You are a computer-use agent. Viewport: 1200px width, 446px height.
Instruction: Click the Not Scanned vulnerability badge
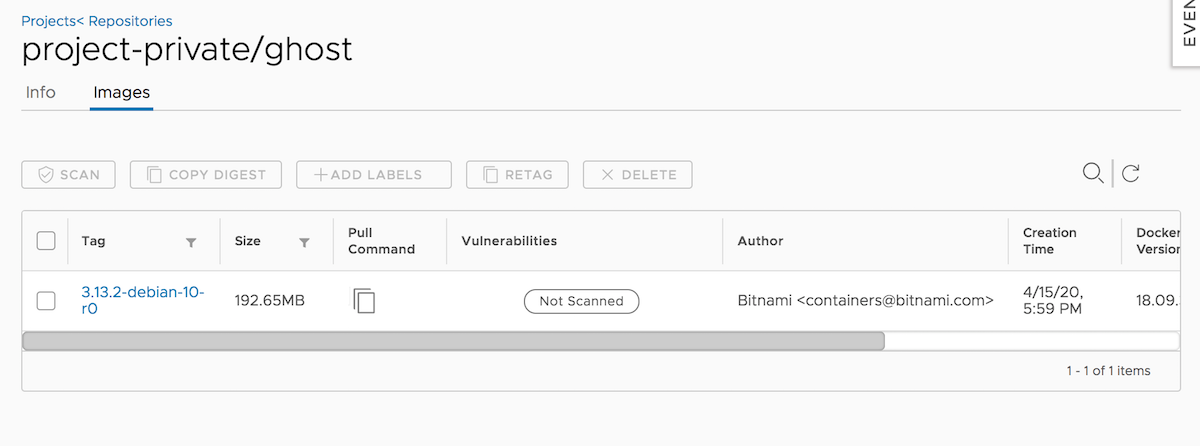point(581,301)
